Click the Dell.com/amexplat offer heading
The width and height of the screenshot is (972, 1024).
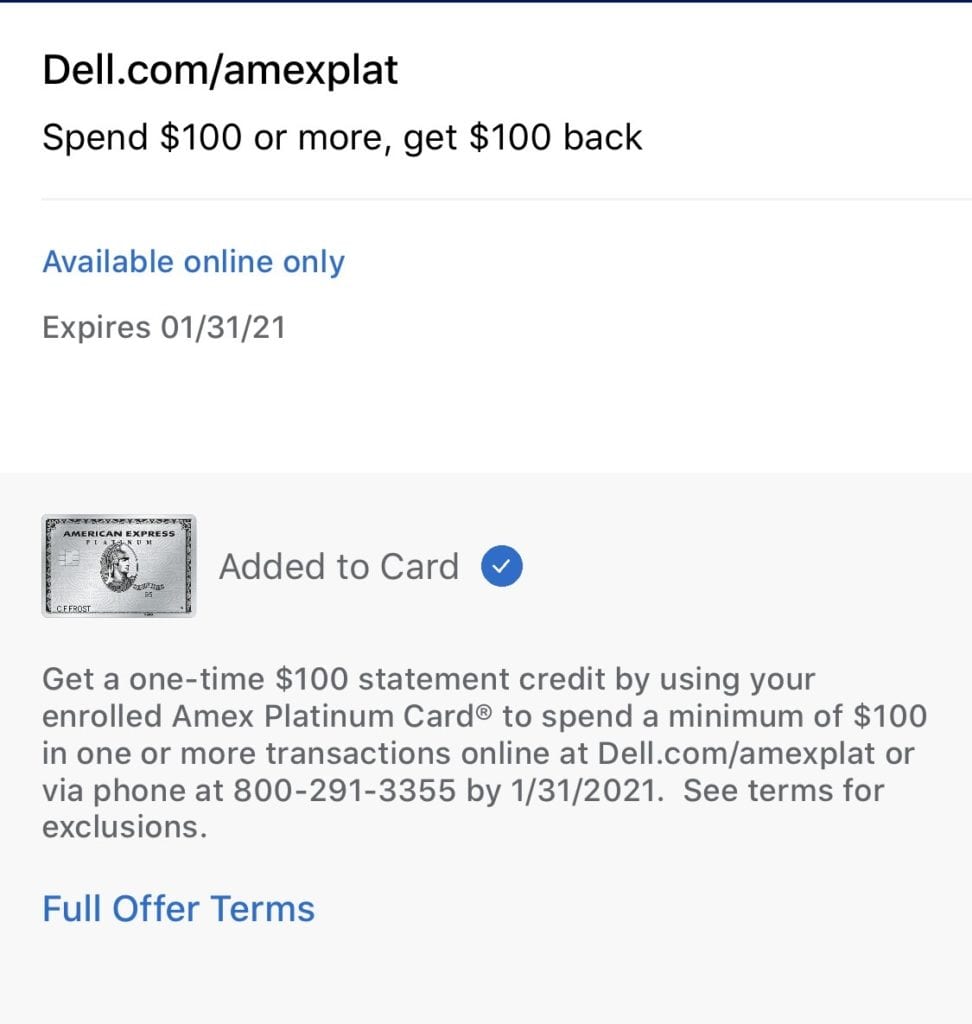(220, 70)
